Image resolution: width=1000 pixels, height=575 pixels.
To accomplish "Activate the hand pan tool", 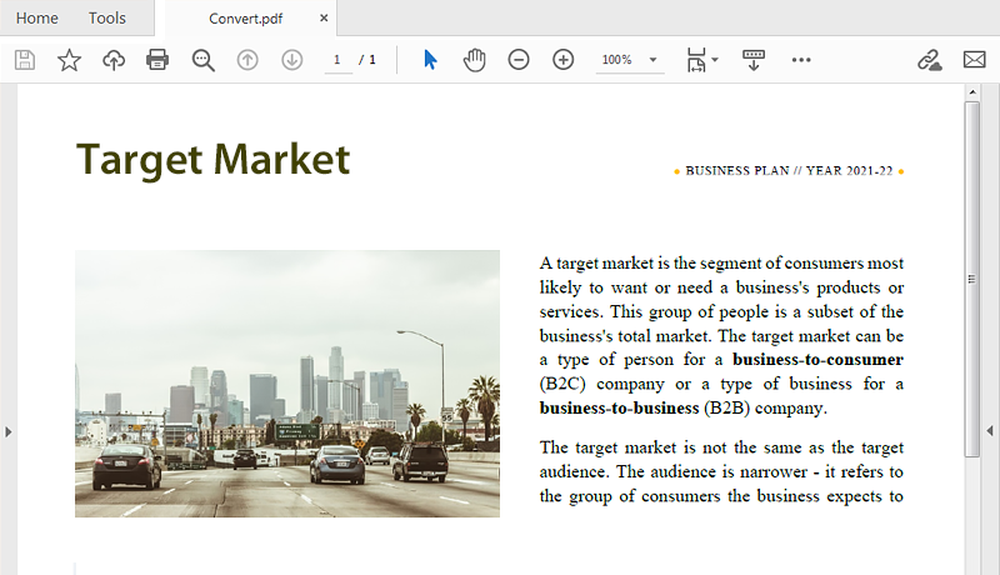I will click(x=474, y=60).
